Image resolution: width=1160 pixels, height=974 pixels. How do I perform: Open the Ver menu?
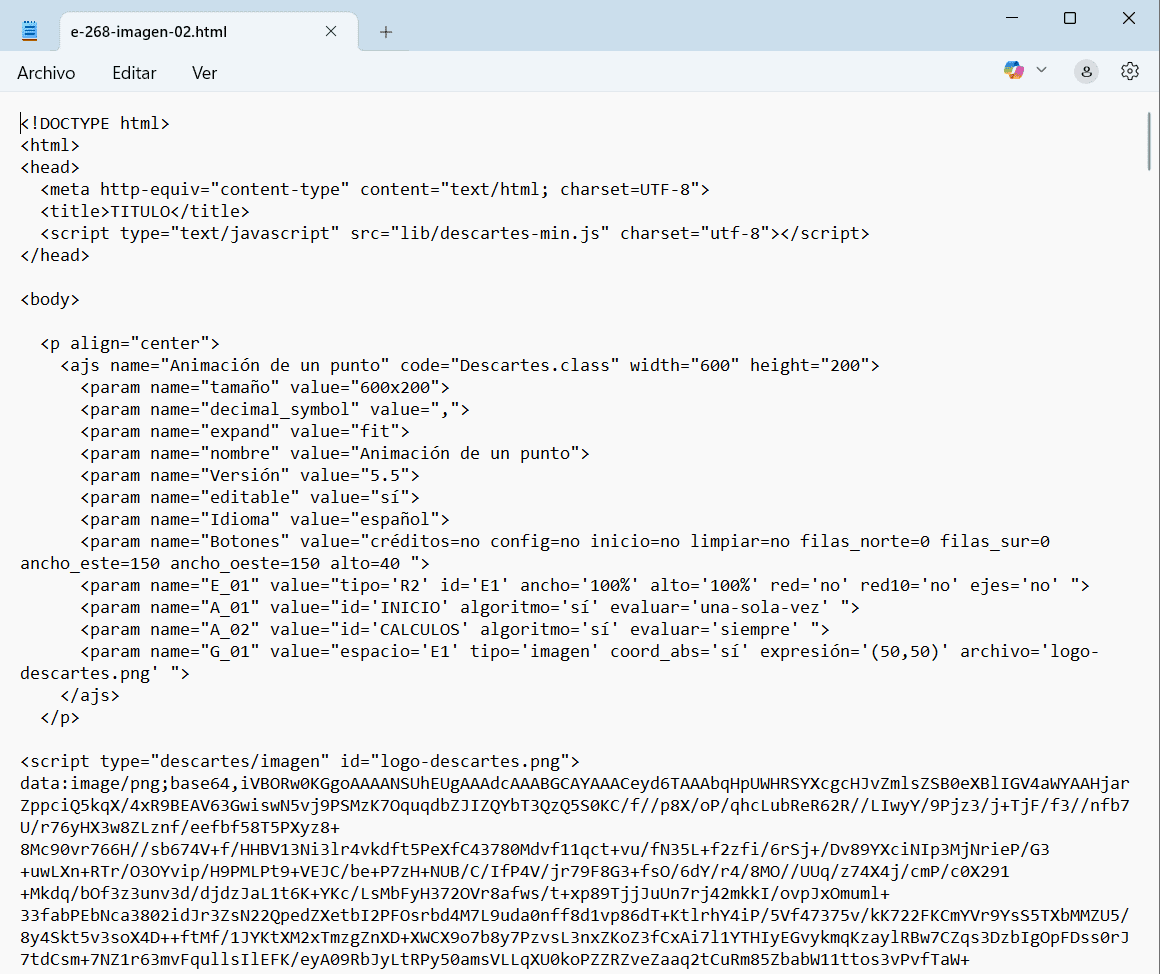coord(204,73)
